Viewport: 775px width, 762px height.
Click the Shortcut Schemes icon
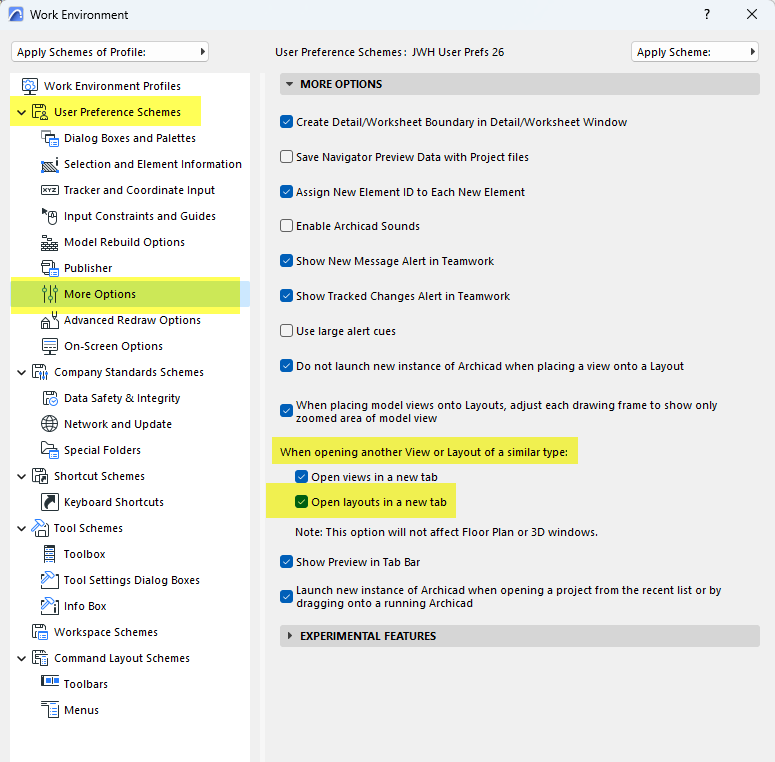pos(40,476)
